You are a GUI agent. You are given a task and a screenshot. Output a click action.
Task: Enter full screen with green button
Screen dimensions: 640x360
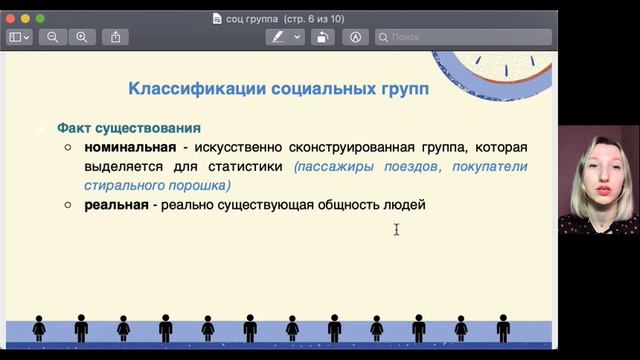40,18
